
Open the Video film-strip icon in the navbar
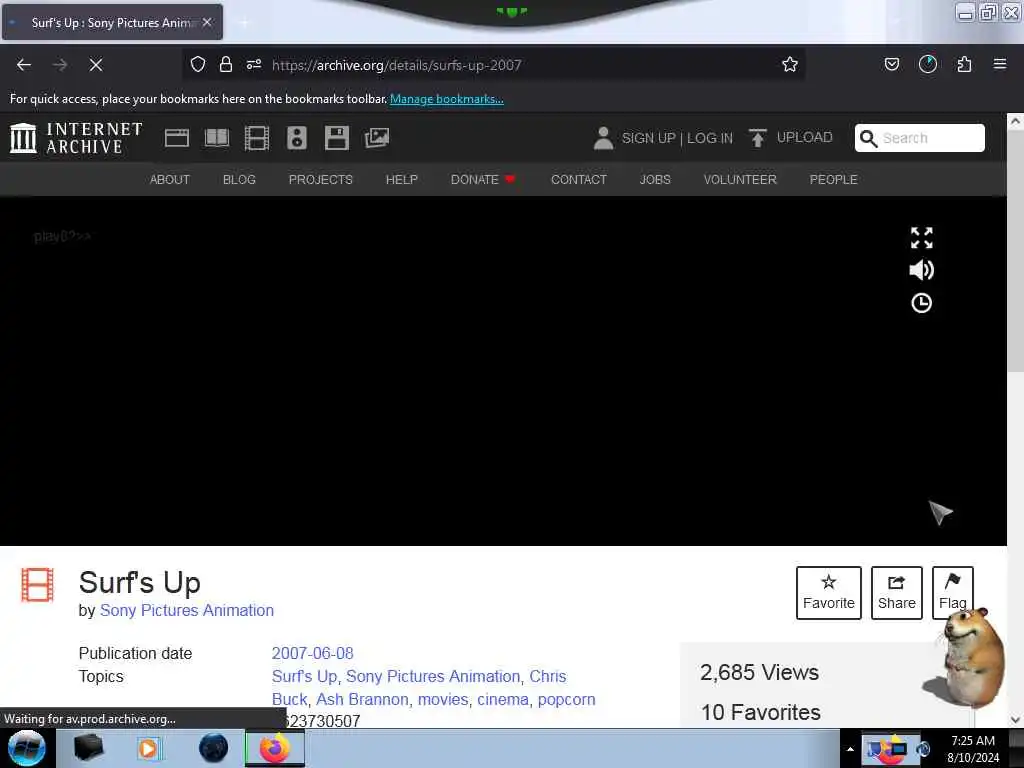257,138
